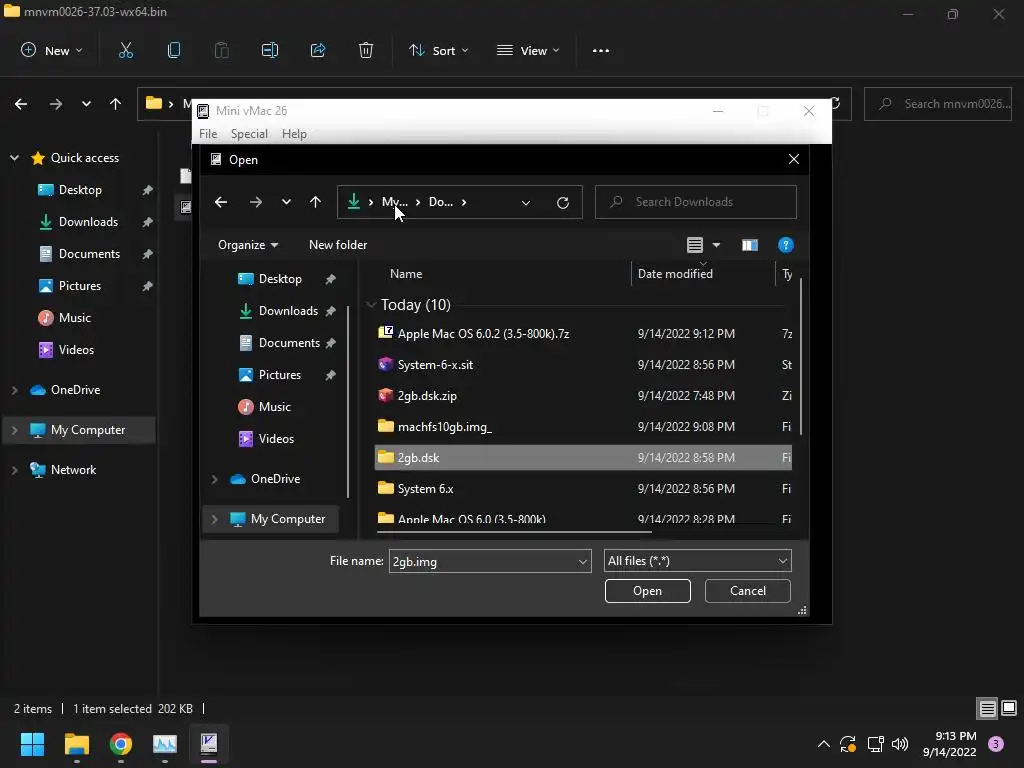Viewport: 1024px width, 768px height.
Task: Select Desktop in the Open dialog sidebar
Action: [x=279, y=279]
